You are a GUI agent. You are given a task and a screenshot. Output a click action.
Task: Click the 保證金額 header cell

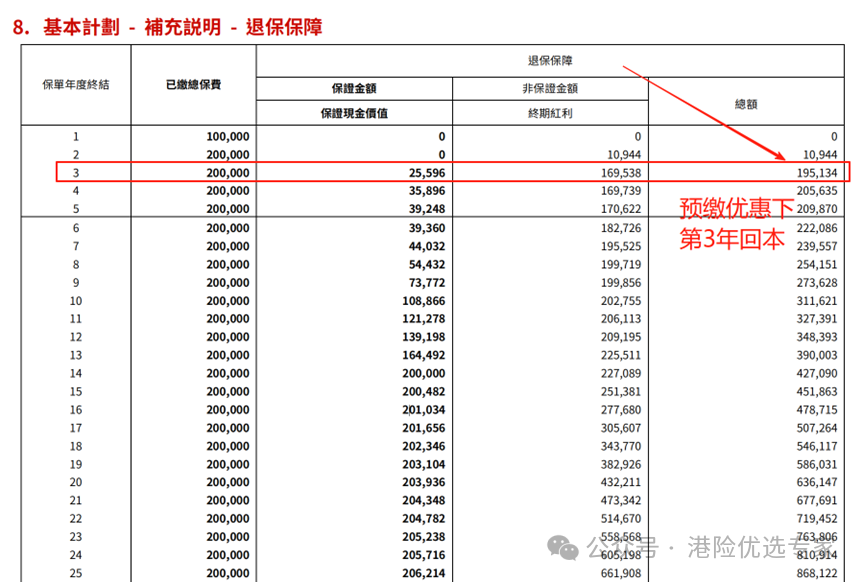[x=354, y=89]
